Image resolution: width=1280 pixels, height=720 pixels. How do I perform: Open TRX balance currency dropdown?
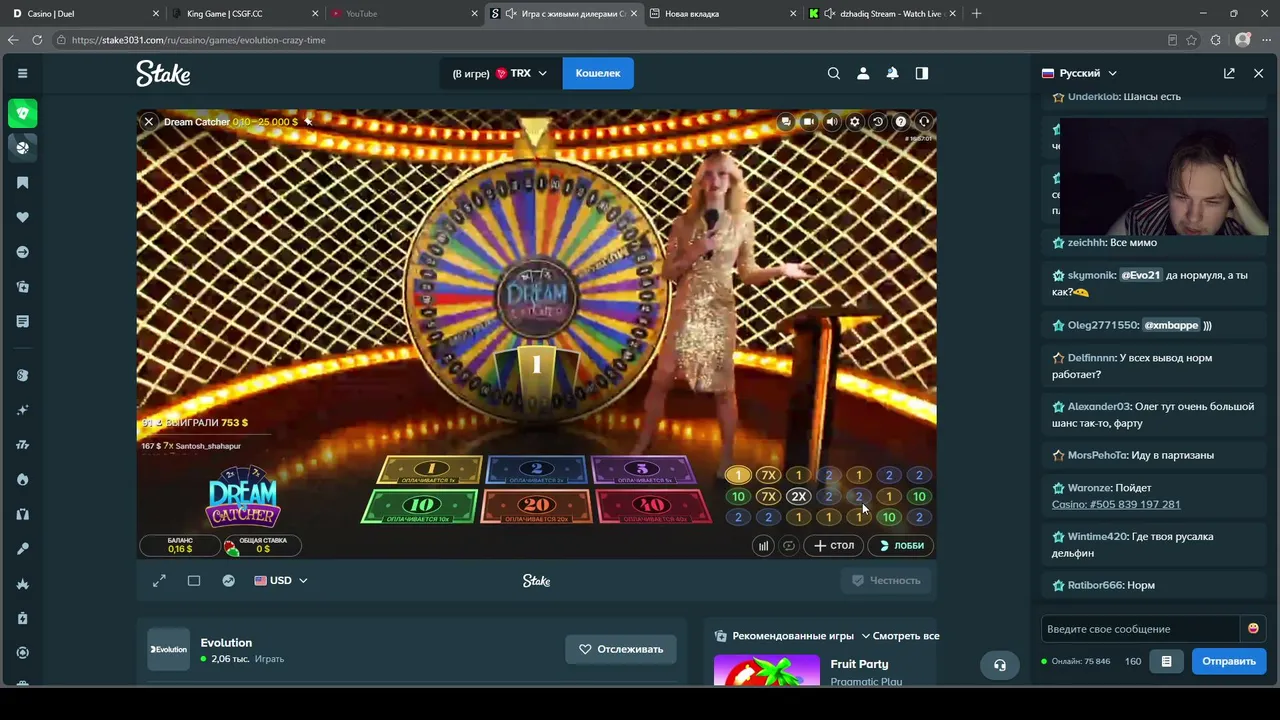click(501, 73)
